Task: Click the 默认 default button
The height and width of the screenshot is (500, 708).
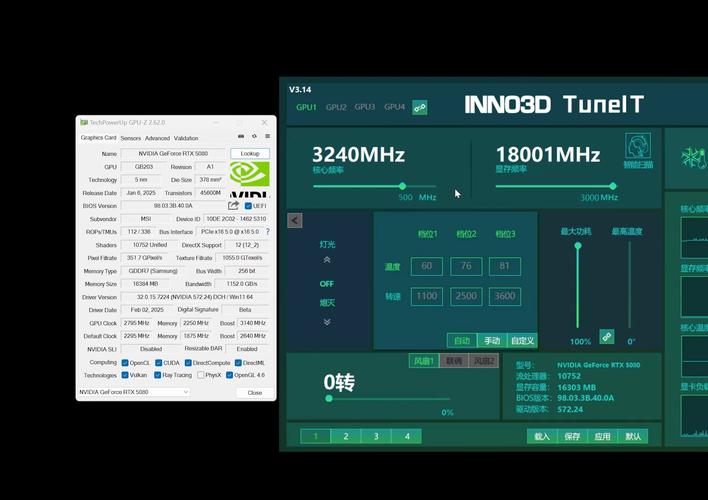Action: (x=633, y=436)
